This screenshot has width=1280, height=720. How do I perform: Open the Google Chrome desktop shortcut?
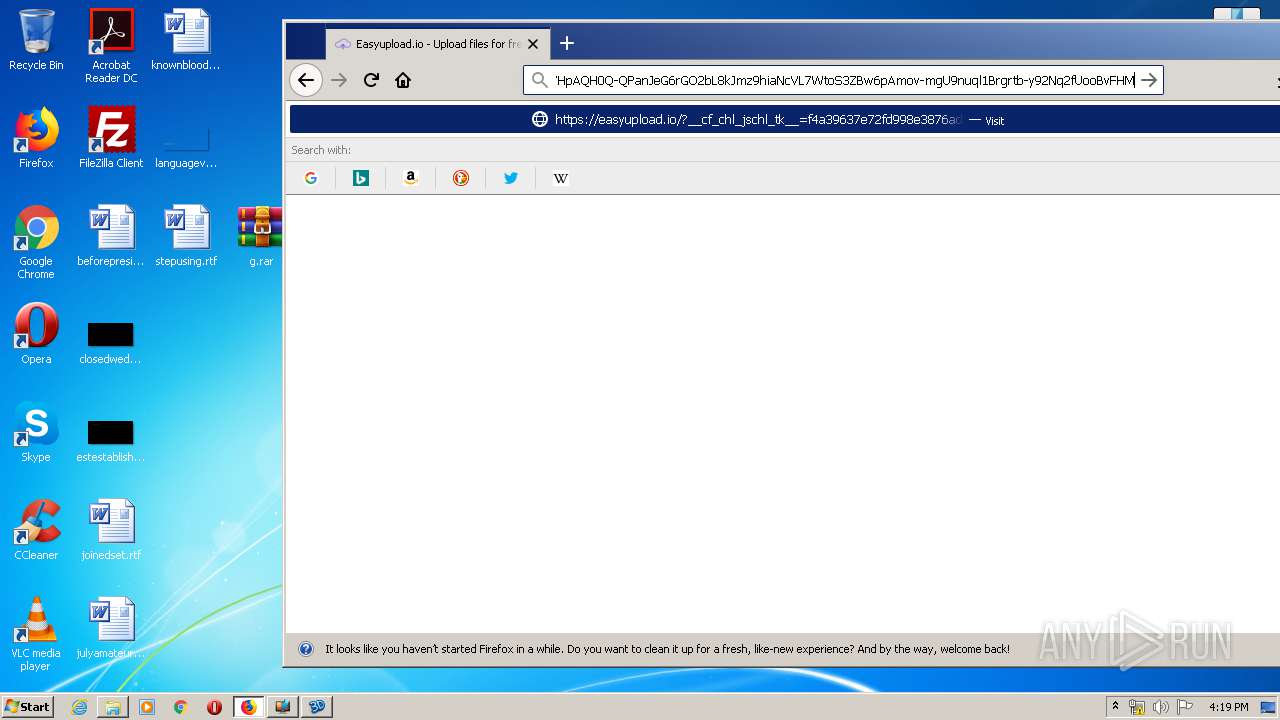36,243
